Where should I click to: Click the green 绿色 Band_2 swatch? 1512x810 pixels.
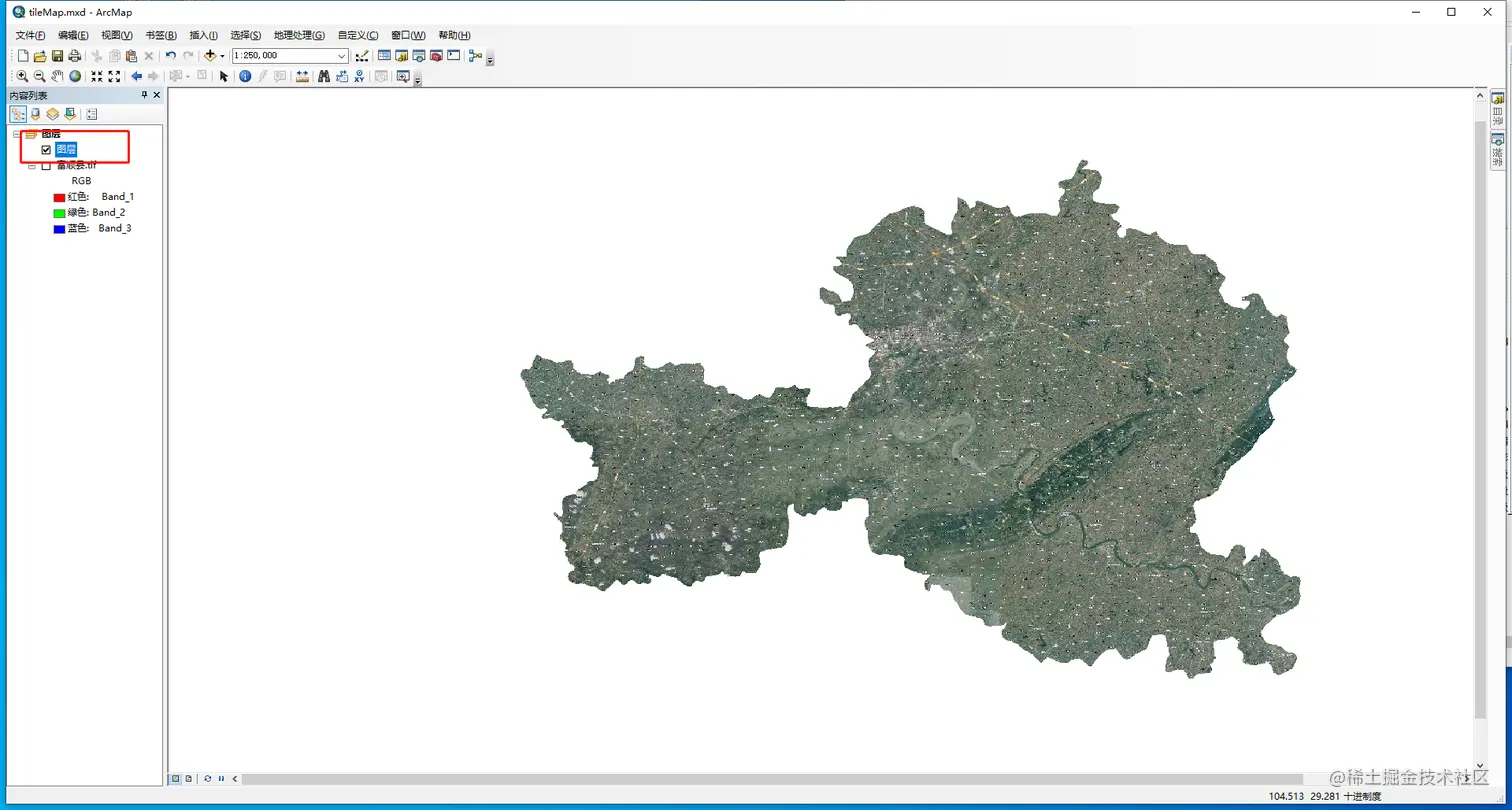59,213
